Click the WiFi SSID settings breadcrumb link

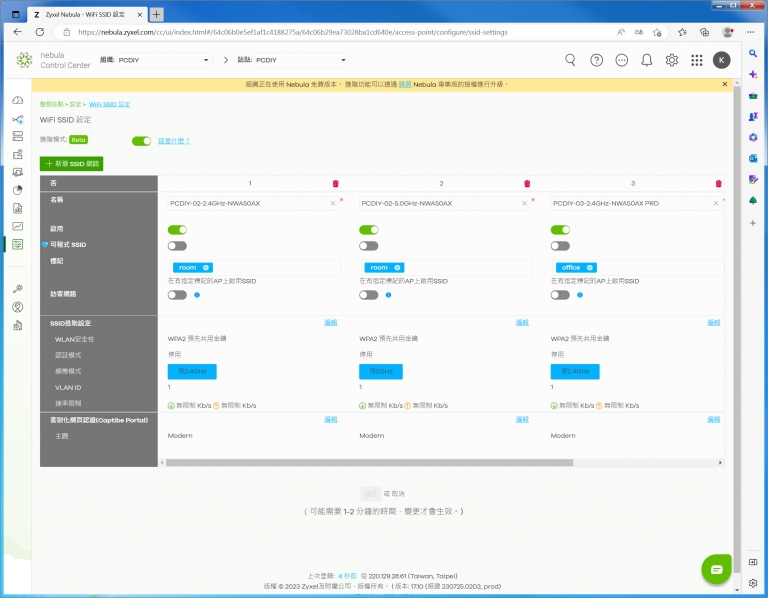point(109,104)
